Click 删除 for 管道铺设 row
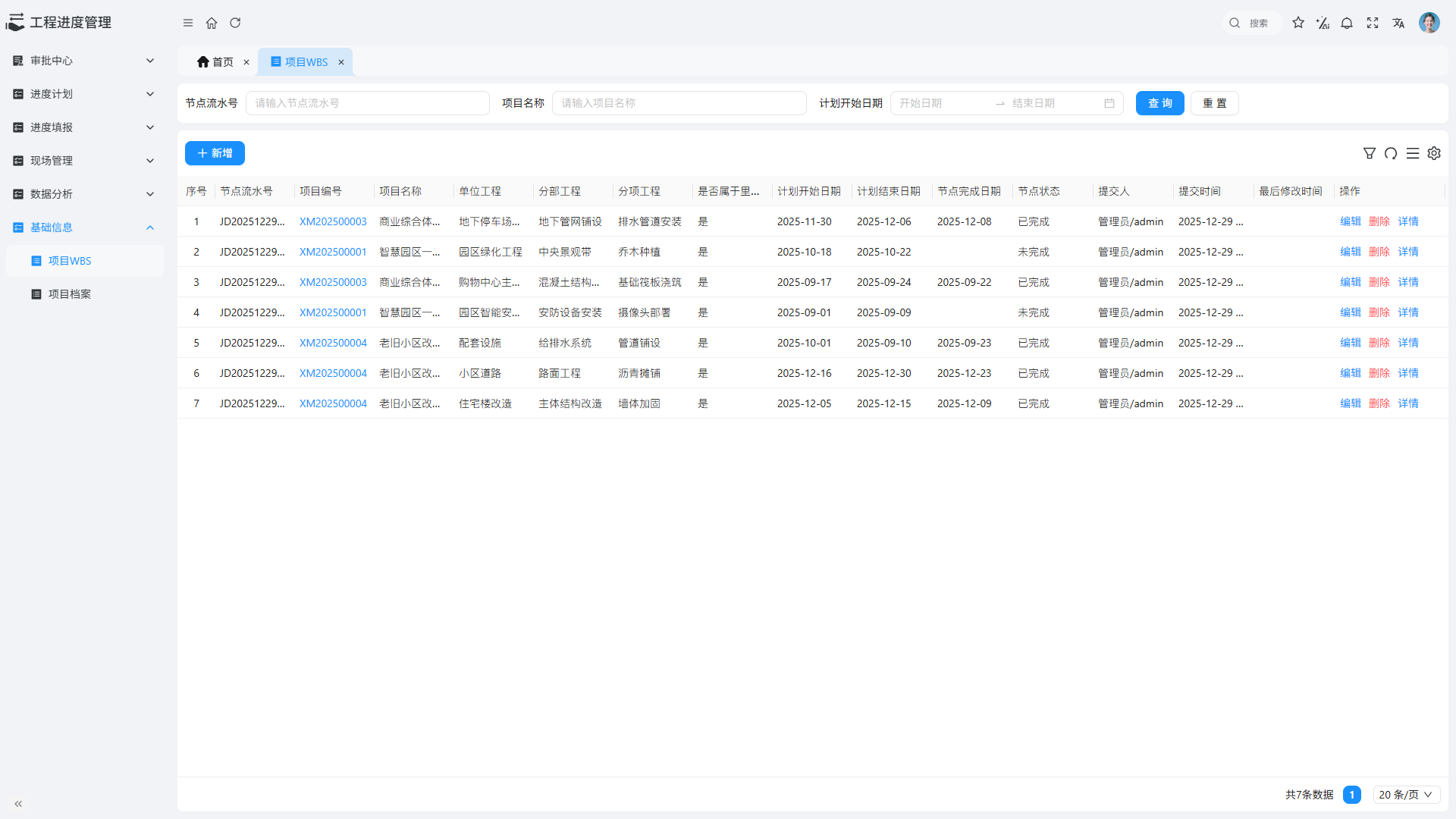Image resolution: width=1456 pixels, height=819 pixels. 1379,343
